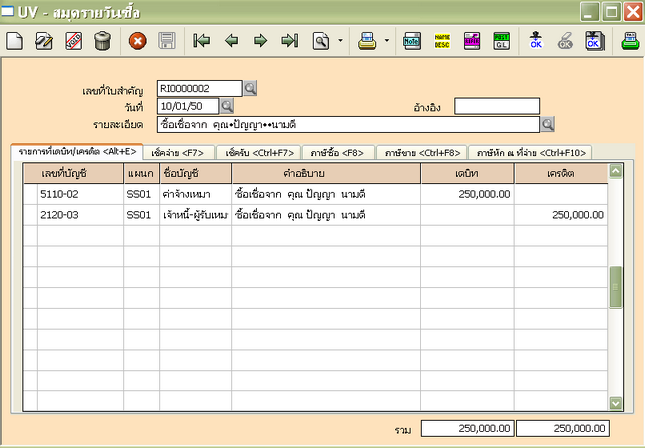Open the search tool dropdown arrow
Screen dimensions: 645x448
(341, 41)
